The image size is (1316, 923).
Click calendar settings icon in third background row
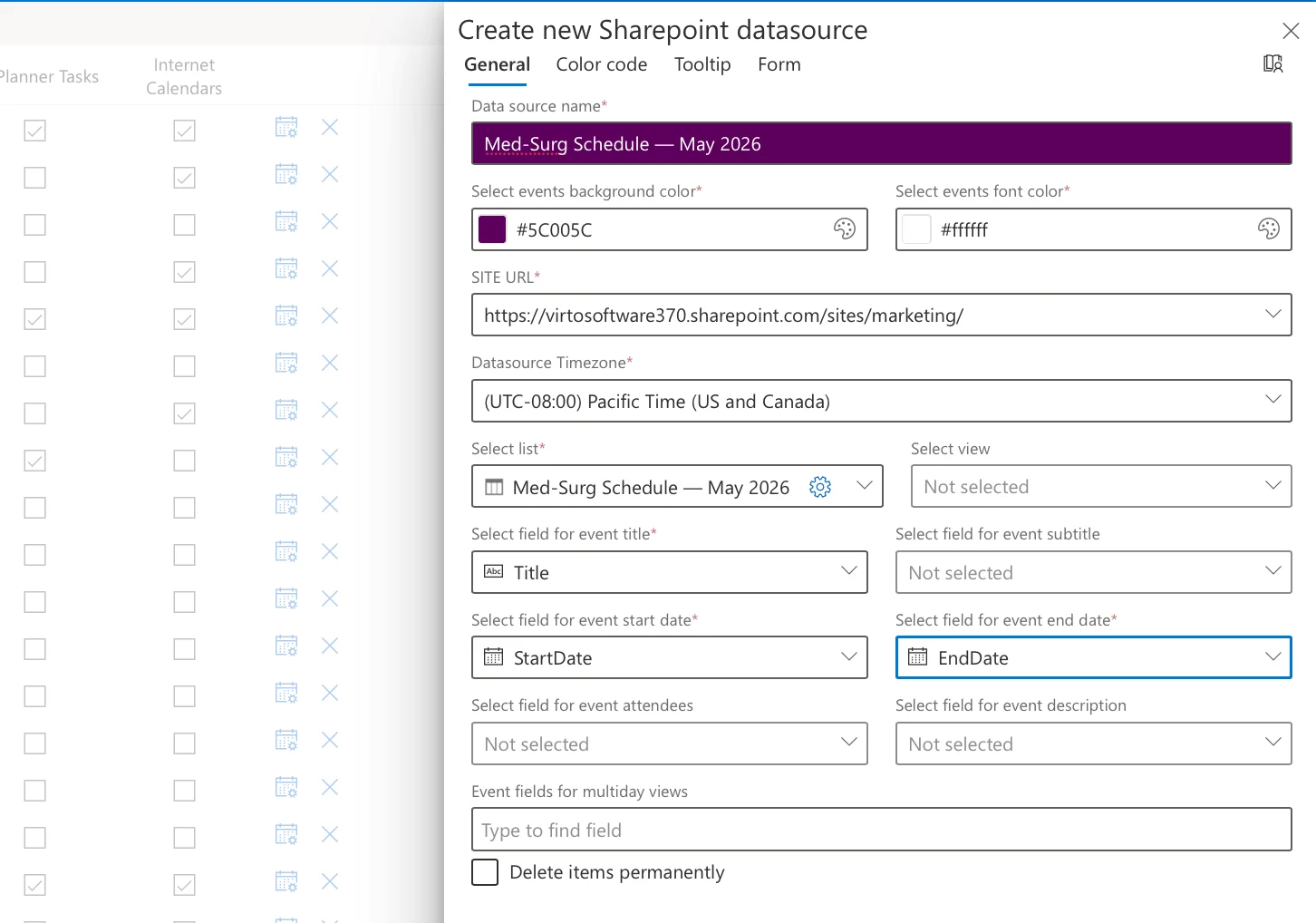click(286, 221)
